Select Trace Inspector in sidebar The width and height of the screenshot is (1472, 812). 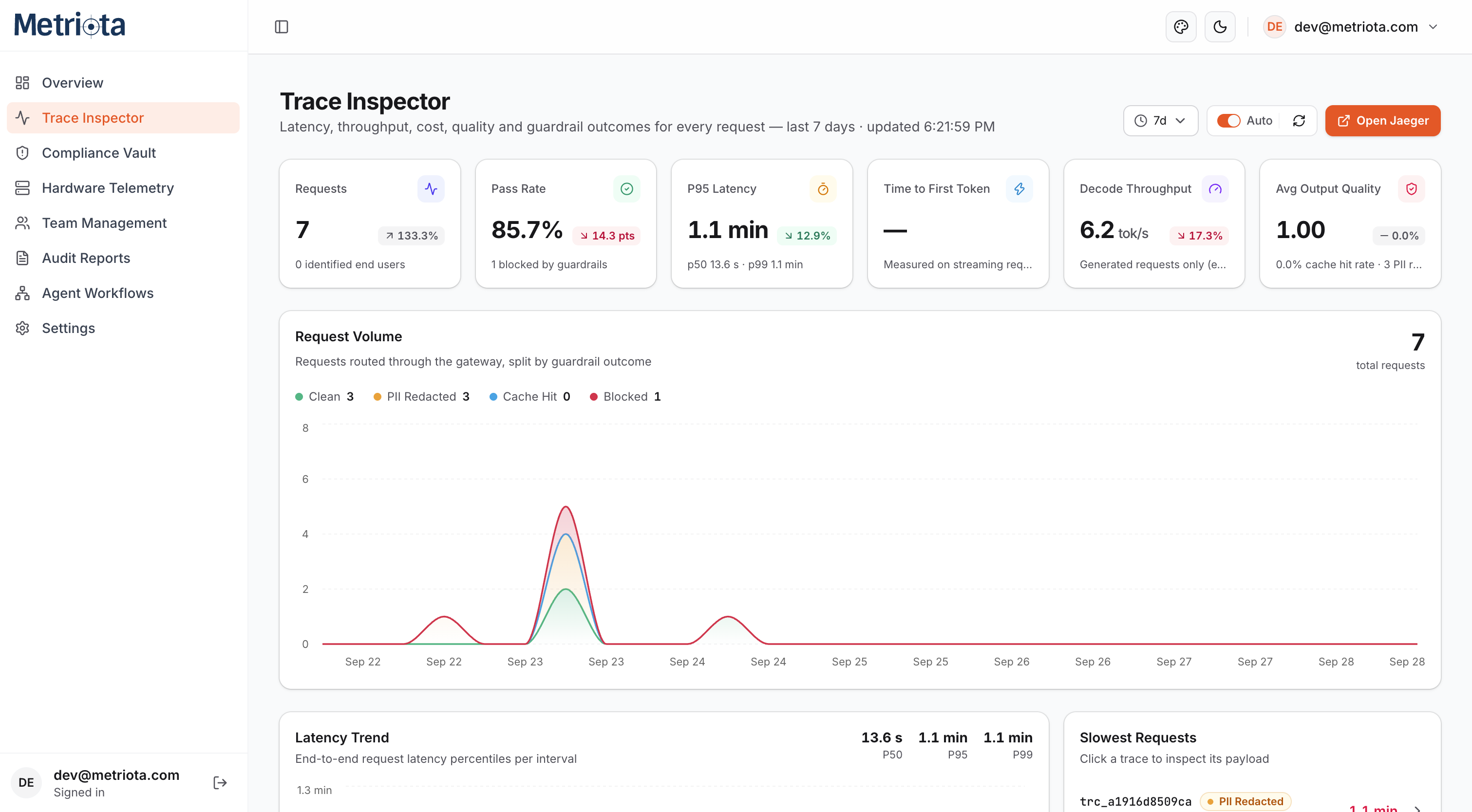pos(123,118)
